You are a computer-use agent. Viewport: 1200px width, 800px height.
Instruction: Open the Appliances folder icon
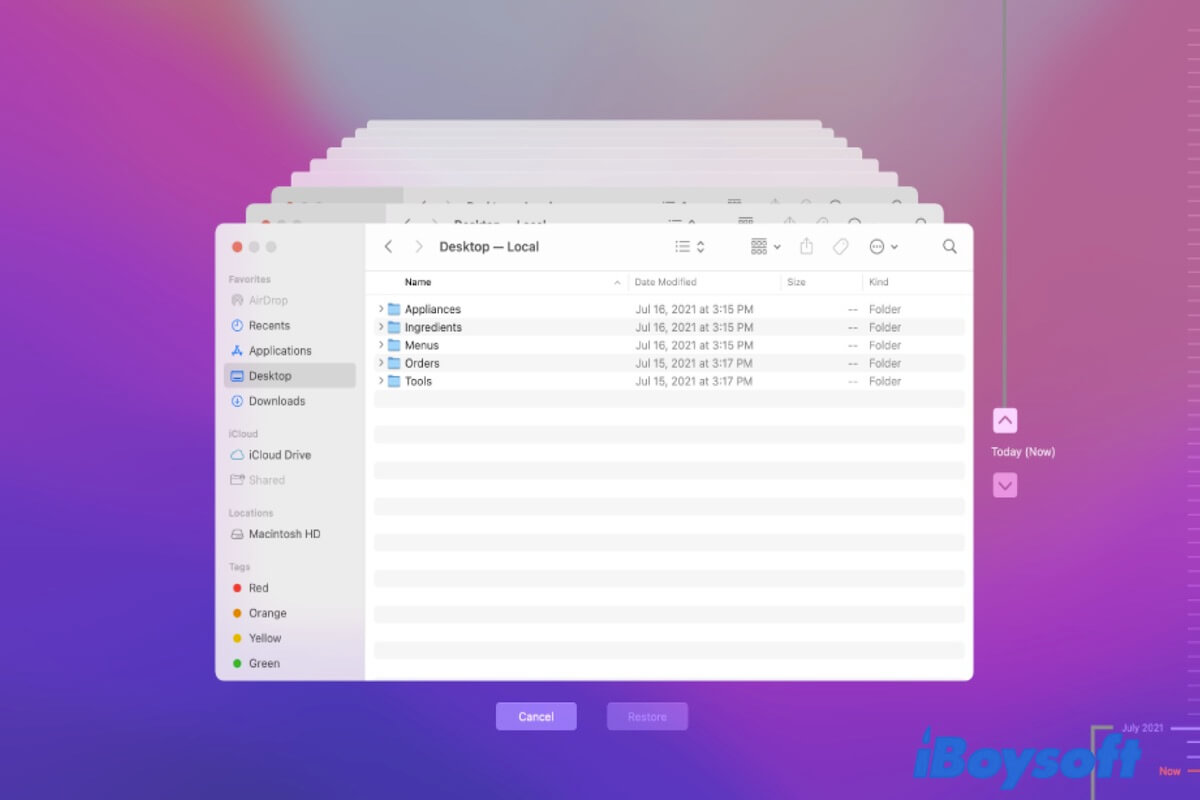394,310
